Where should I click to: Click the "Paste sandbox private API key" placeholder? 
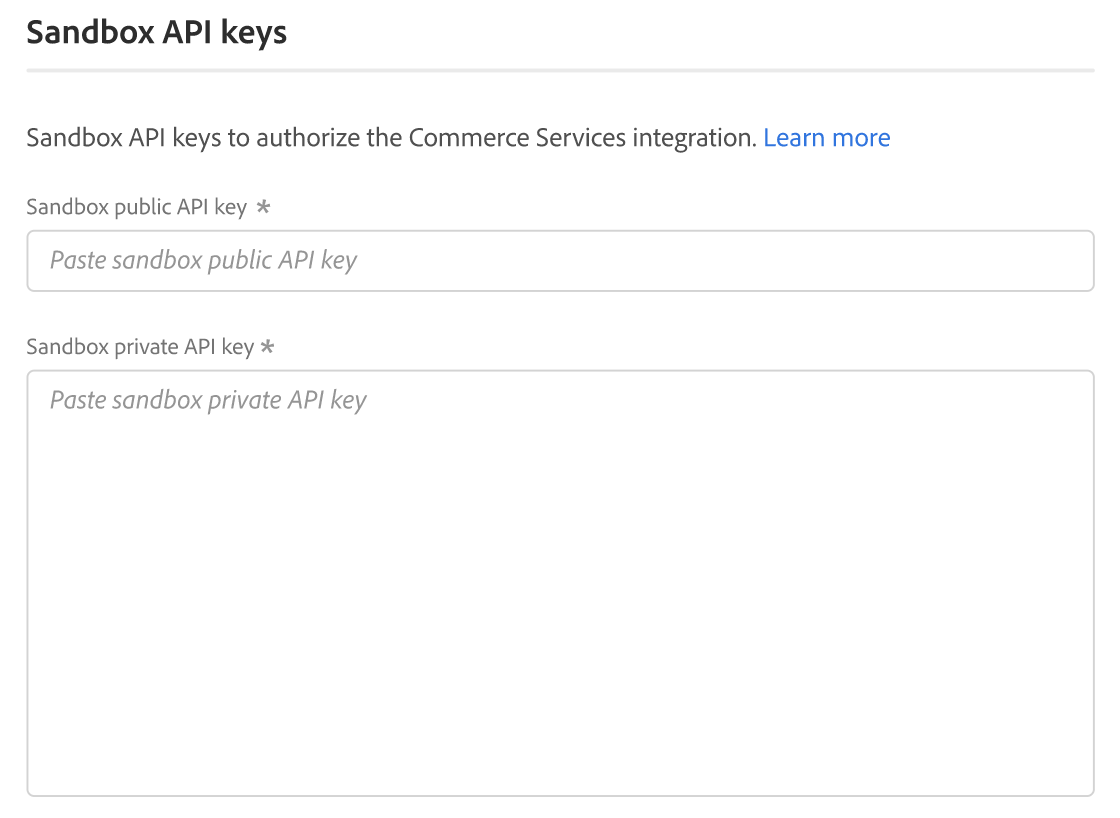click(x=208, y=401)
